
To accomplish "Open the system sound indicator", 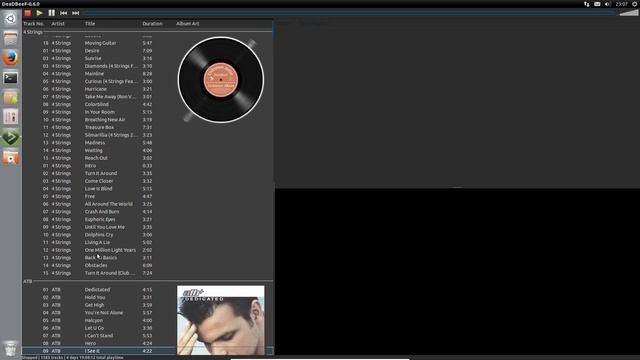I will [607, 4].
